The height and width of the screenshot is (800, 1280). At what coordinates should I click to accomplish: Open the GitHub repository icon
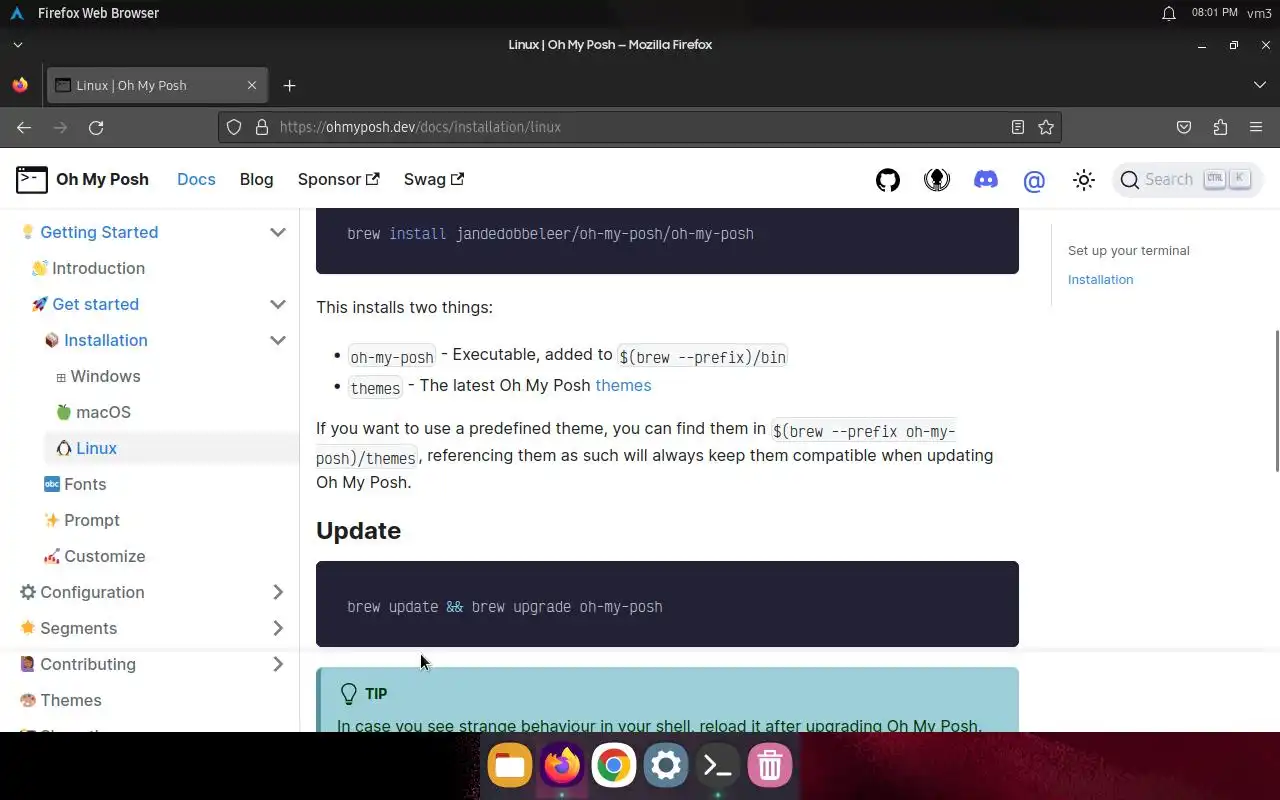coord(888,180)
